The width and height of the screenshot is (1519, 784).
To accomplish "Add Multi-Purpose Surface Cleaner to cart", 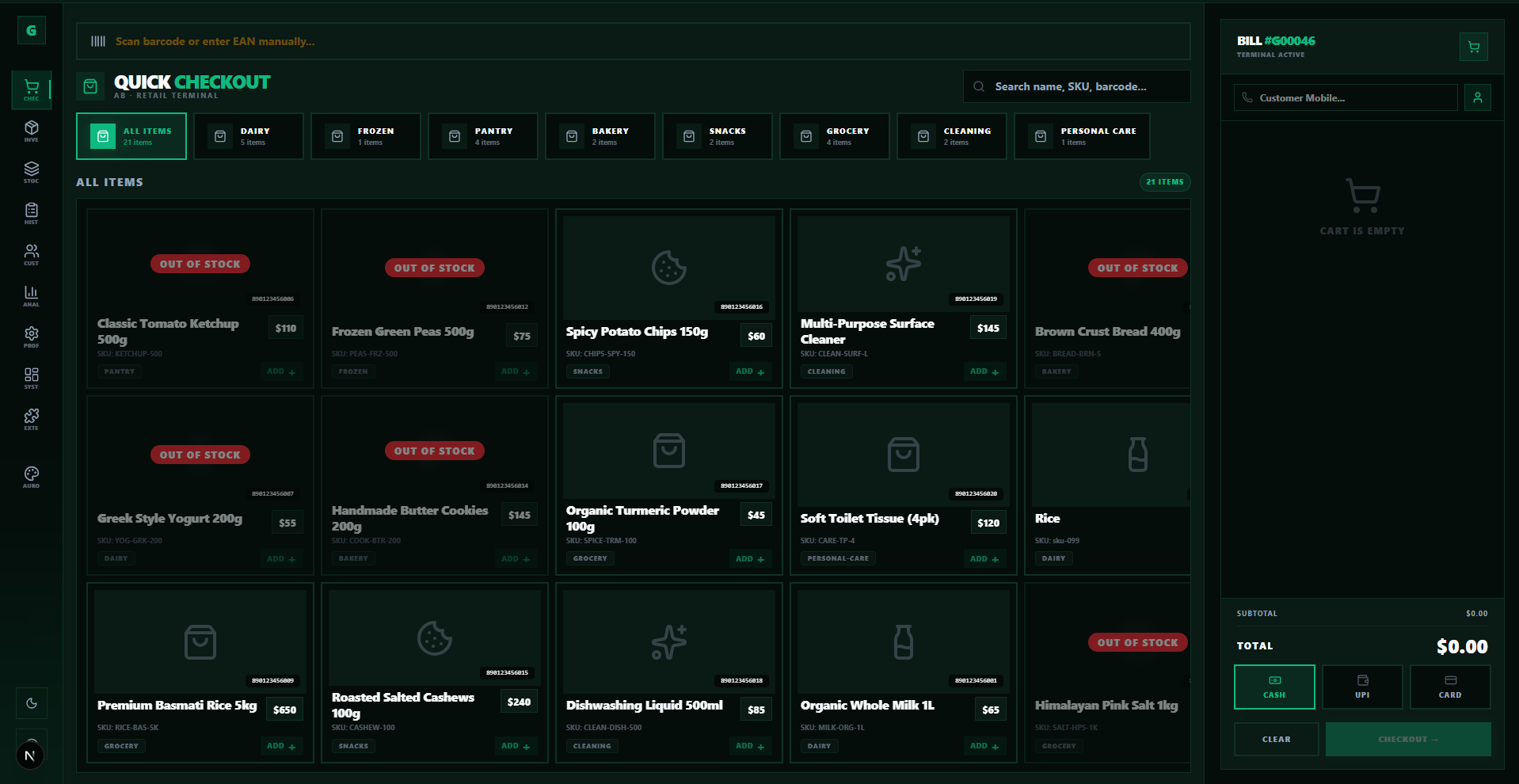I will [x=984, y=371].
